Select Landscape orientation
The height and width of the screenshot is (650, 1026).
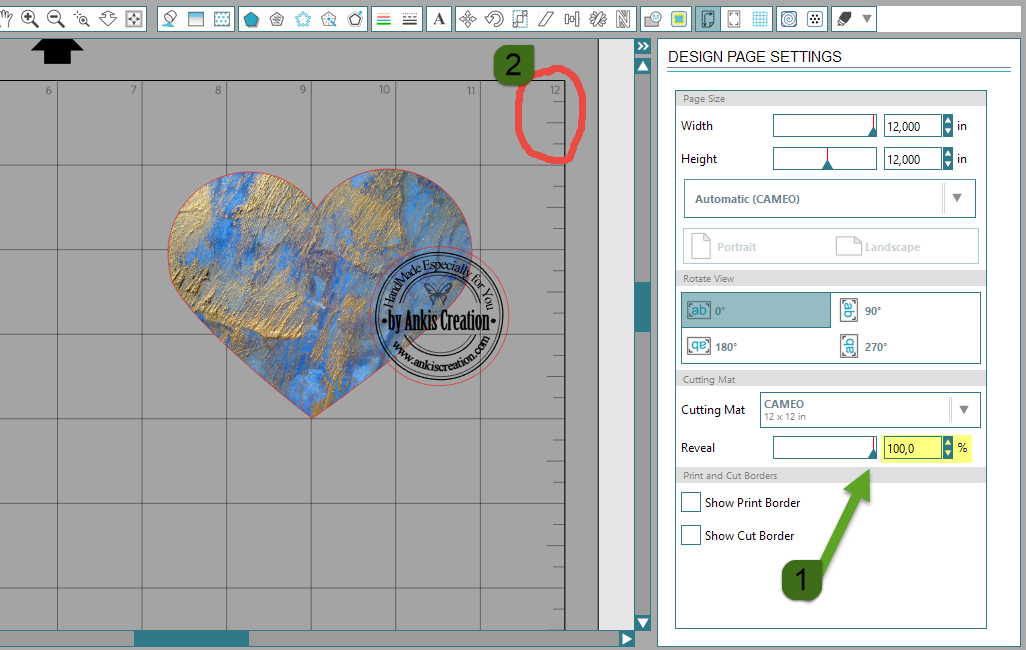pyautogui.click(x=878, y=247)
